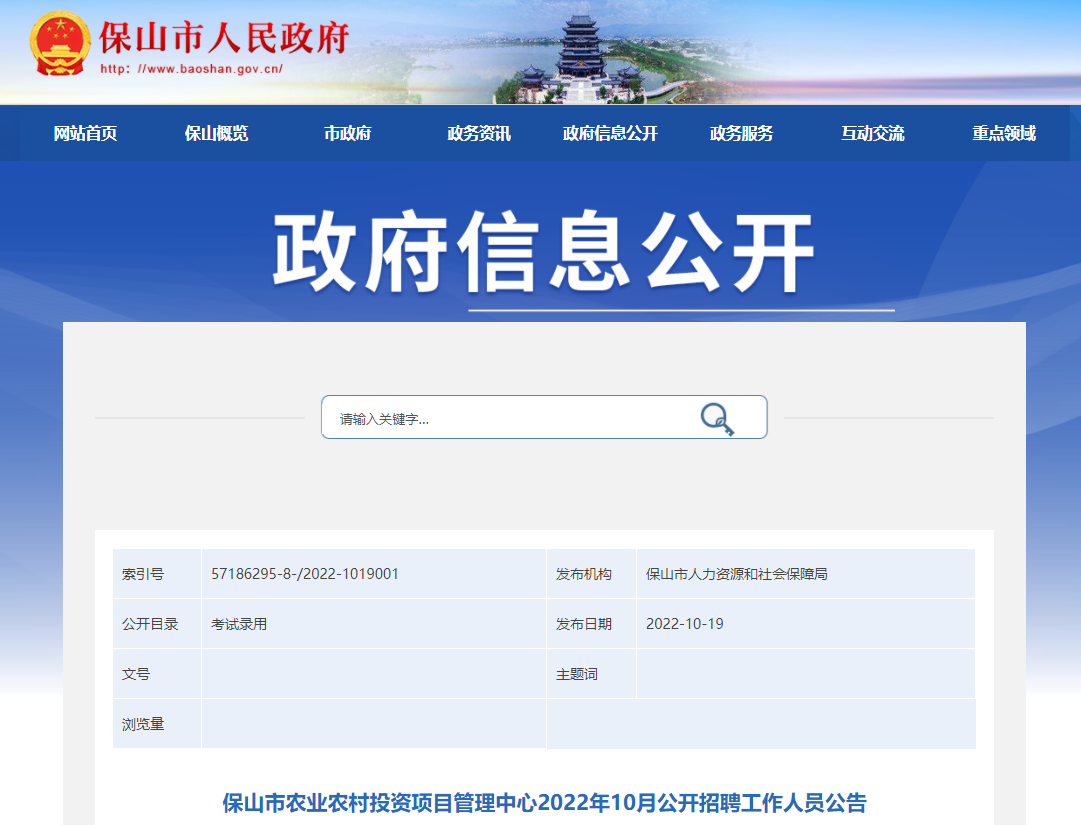The width and height of the screenshot is (1081, 825).
Task: Click the 索引号 label cell
Action: pyautogui.click(x=156, y=573)
